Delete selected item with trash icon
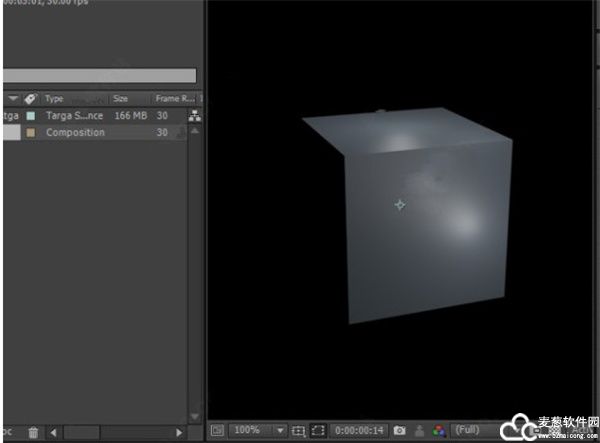 [x=33, y=432]
